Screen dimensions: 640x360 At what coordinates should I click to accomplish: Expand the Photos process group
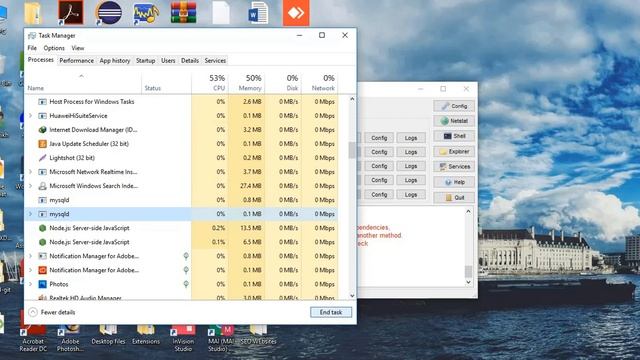coord(30,284)
